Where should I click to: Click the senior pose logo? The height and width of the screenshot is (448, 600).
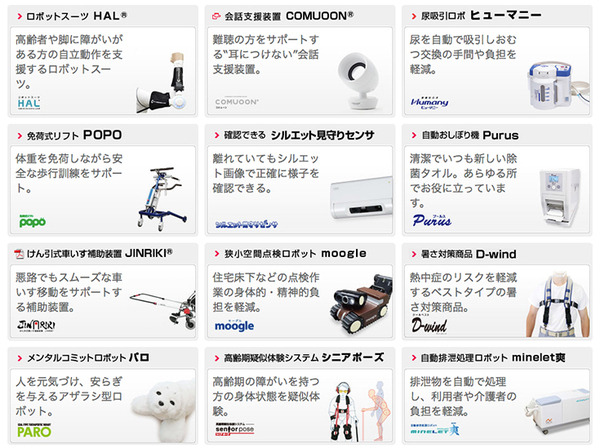click(235, 430)
